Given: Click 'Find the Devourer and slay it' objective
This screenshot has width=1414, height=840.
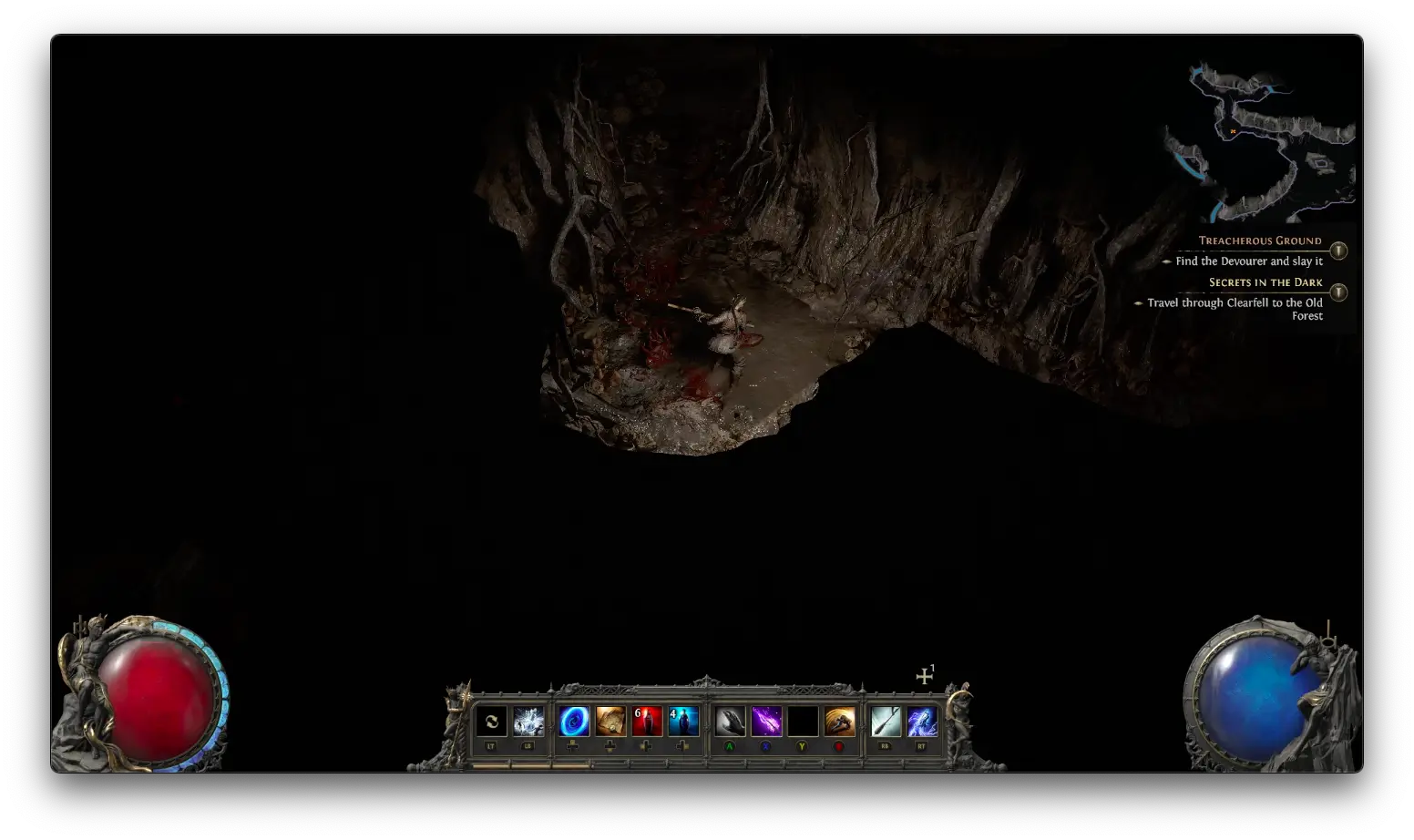Looking at the screenshot, I should pyautogui.click(x=1249, y=261).
